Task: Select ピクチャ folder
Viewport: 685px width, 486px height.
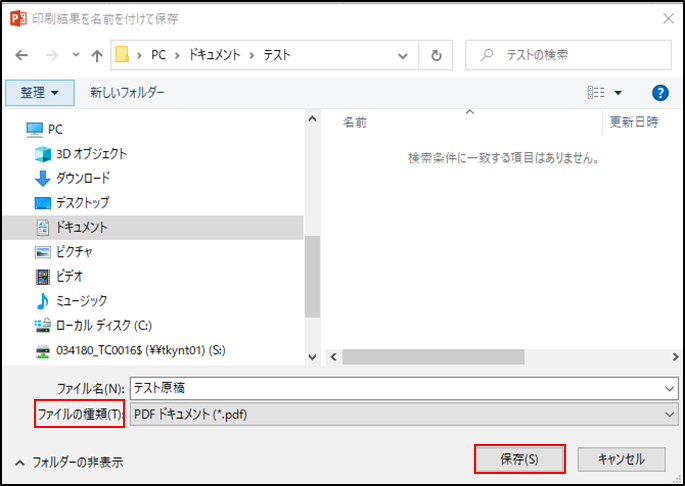Action: 74,252
